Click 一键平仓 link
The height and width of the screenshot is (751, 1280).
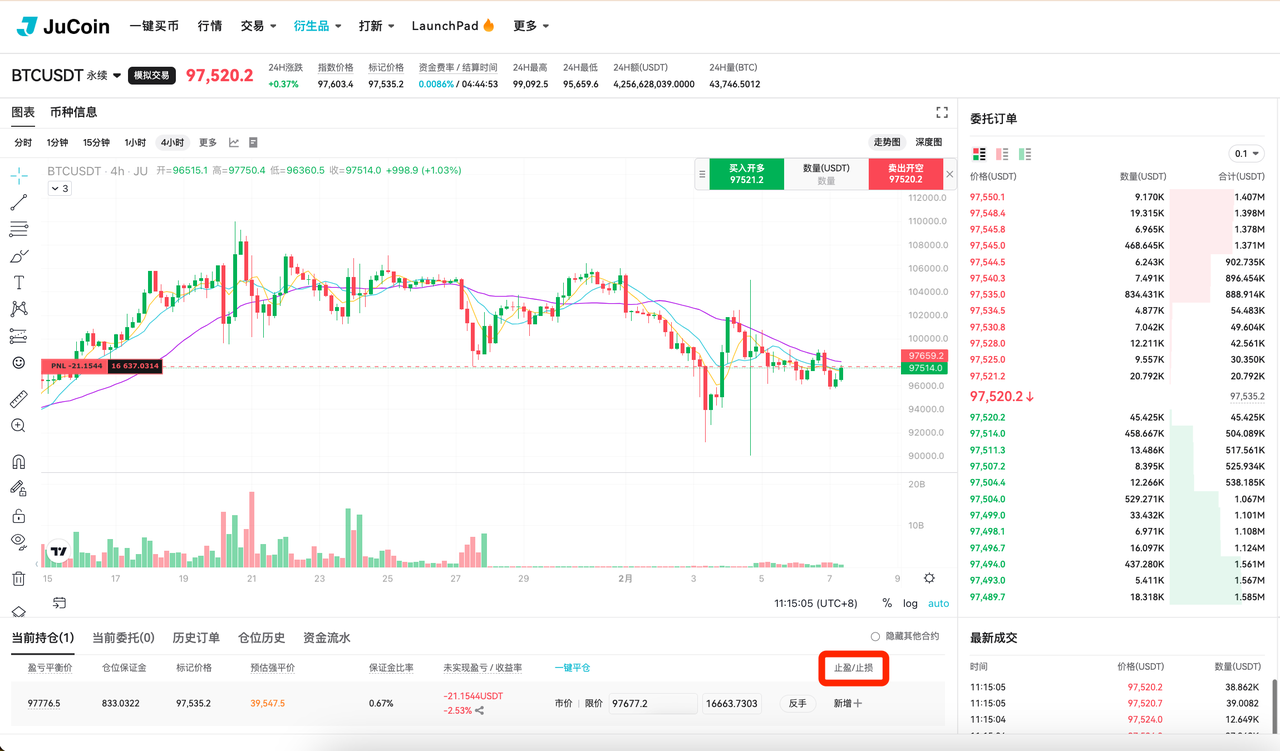tap(573, 668)
